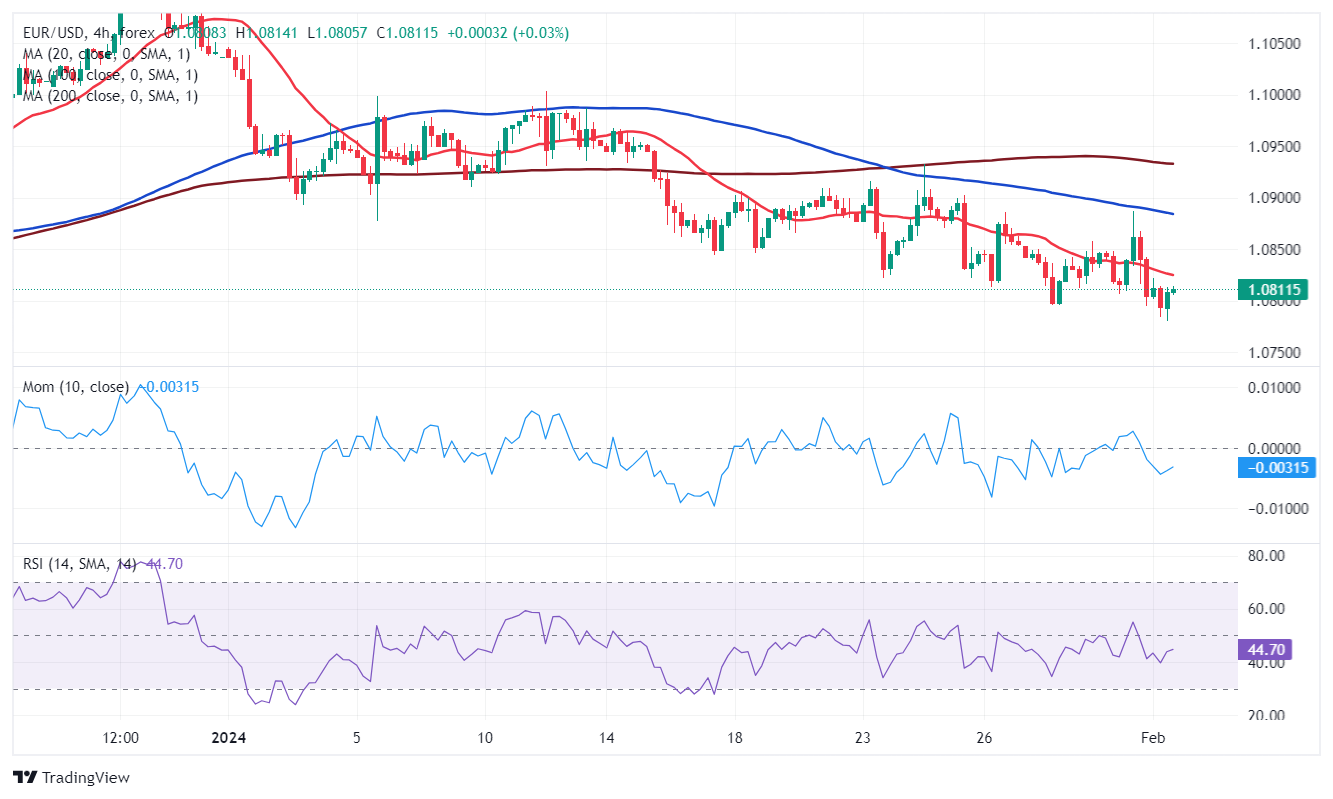Click the 1.07500 price axis label

pyautogui.click(x=1273, y=353)
